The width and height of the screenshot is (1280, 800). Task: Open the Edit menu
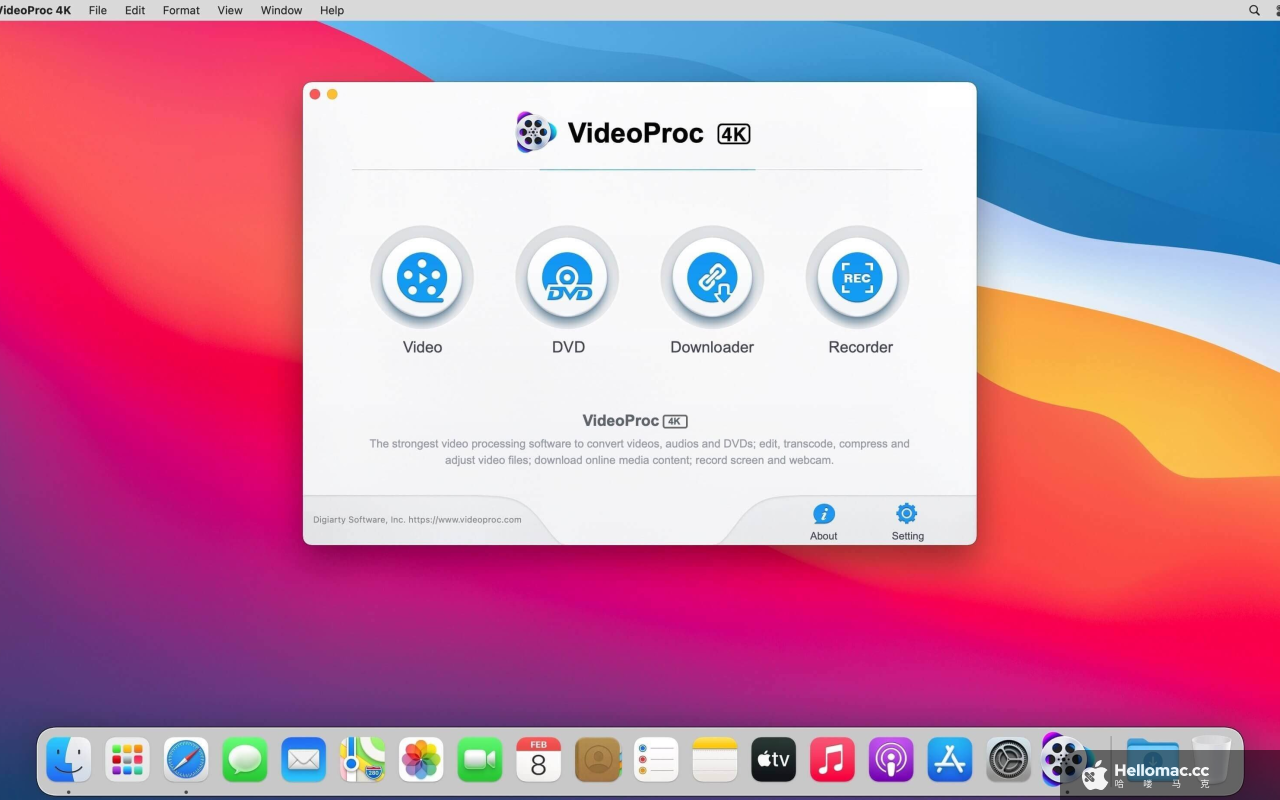[135, 10]
